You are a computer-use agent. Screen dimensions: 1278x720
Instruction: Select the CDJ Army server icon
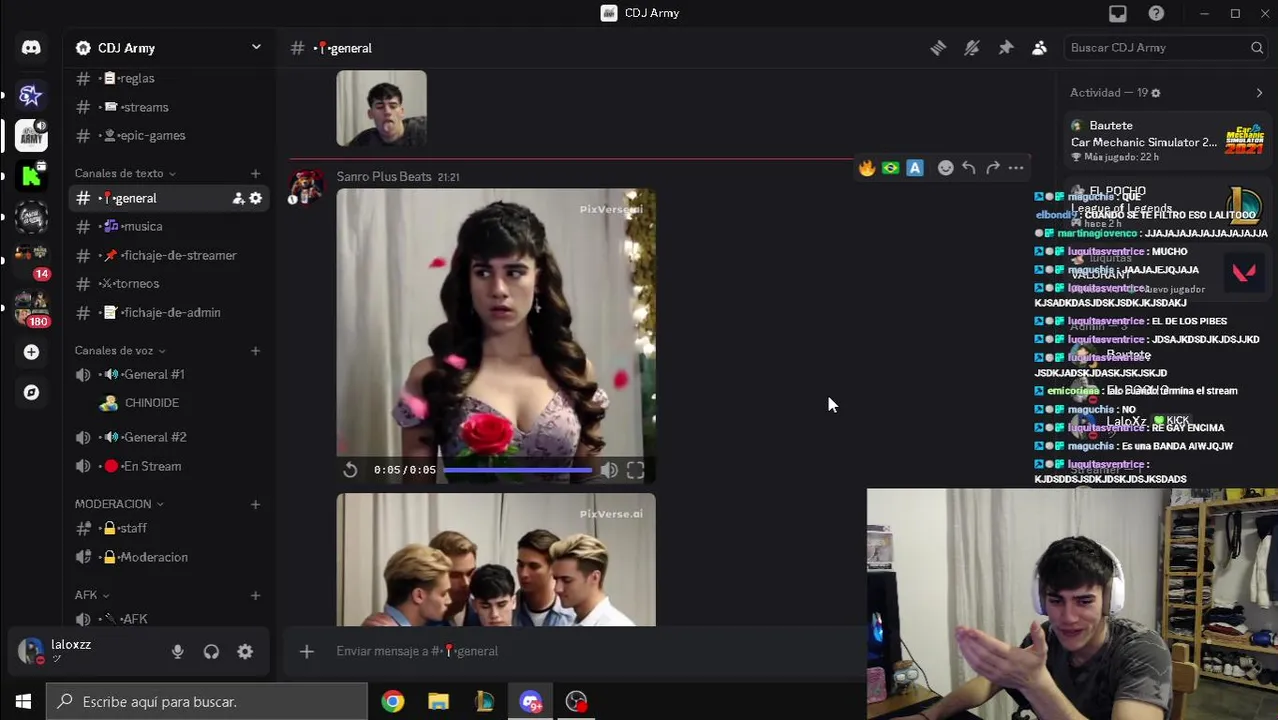click(x=31, y=134)
